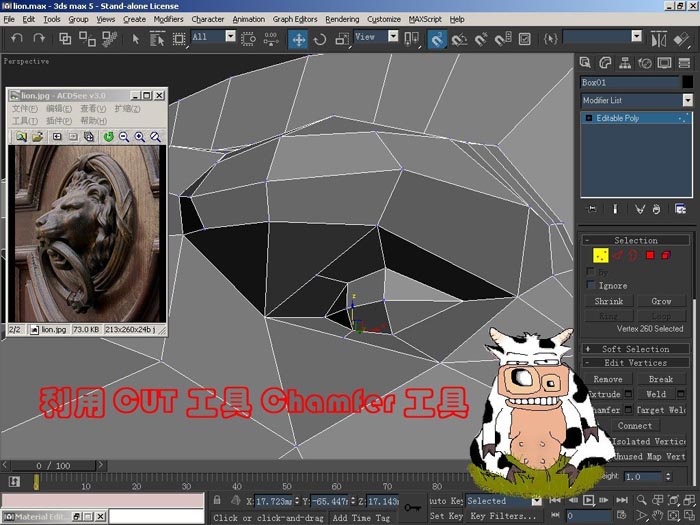Open the Motion command panel tab

coord(645,62)
